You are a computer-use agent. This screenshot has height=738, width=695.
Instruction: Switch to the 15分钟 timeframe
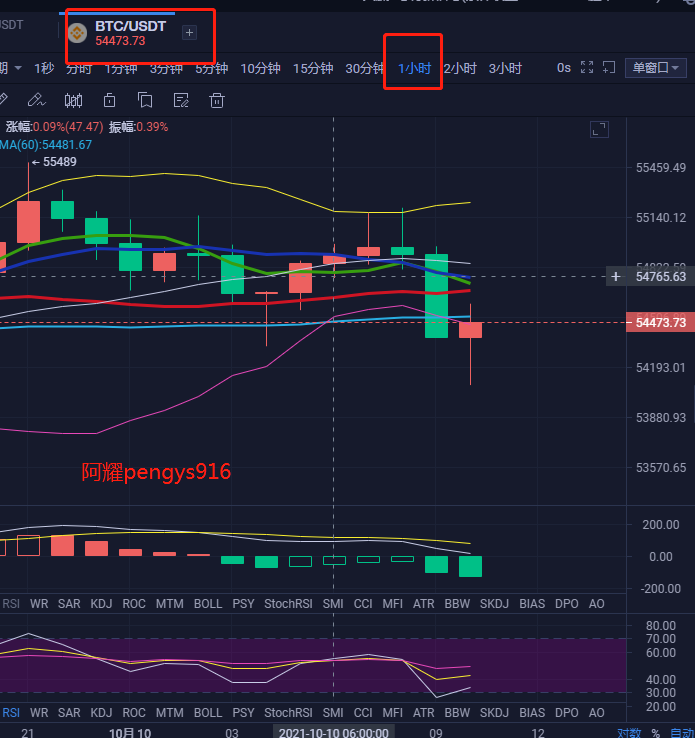click(313, 68)
